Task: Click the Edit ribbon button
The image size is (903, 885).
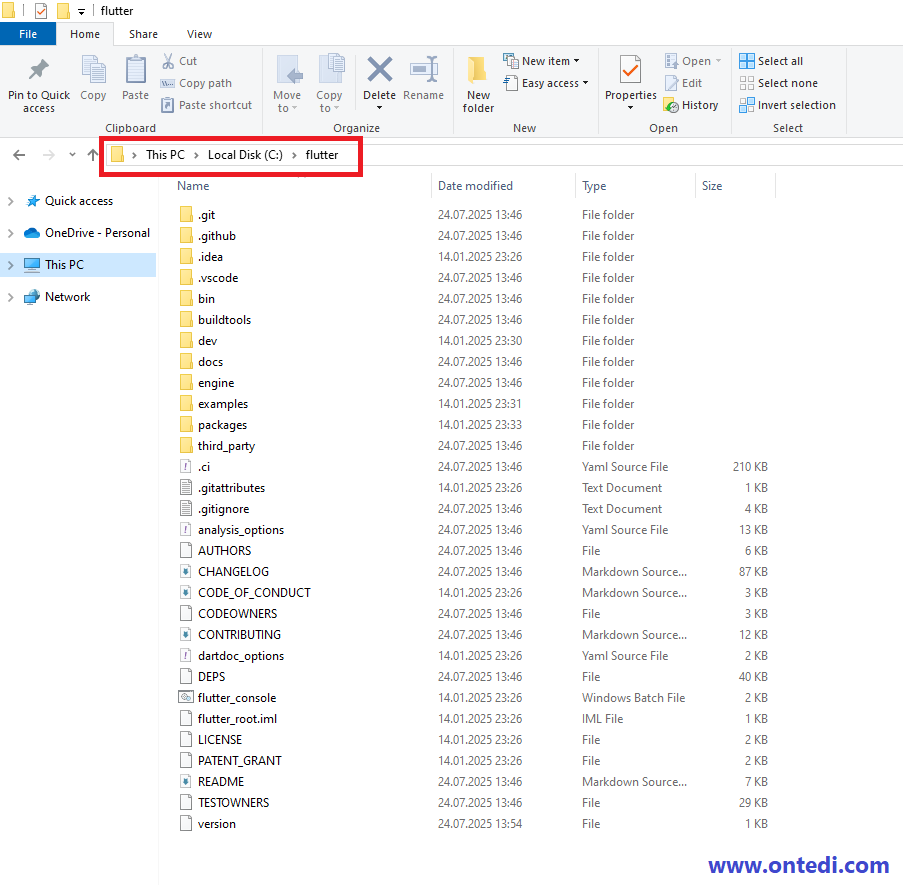Action: [683, 83]
